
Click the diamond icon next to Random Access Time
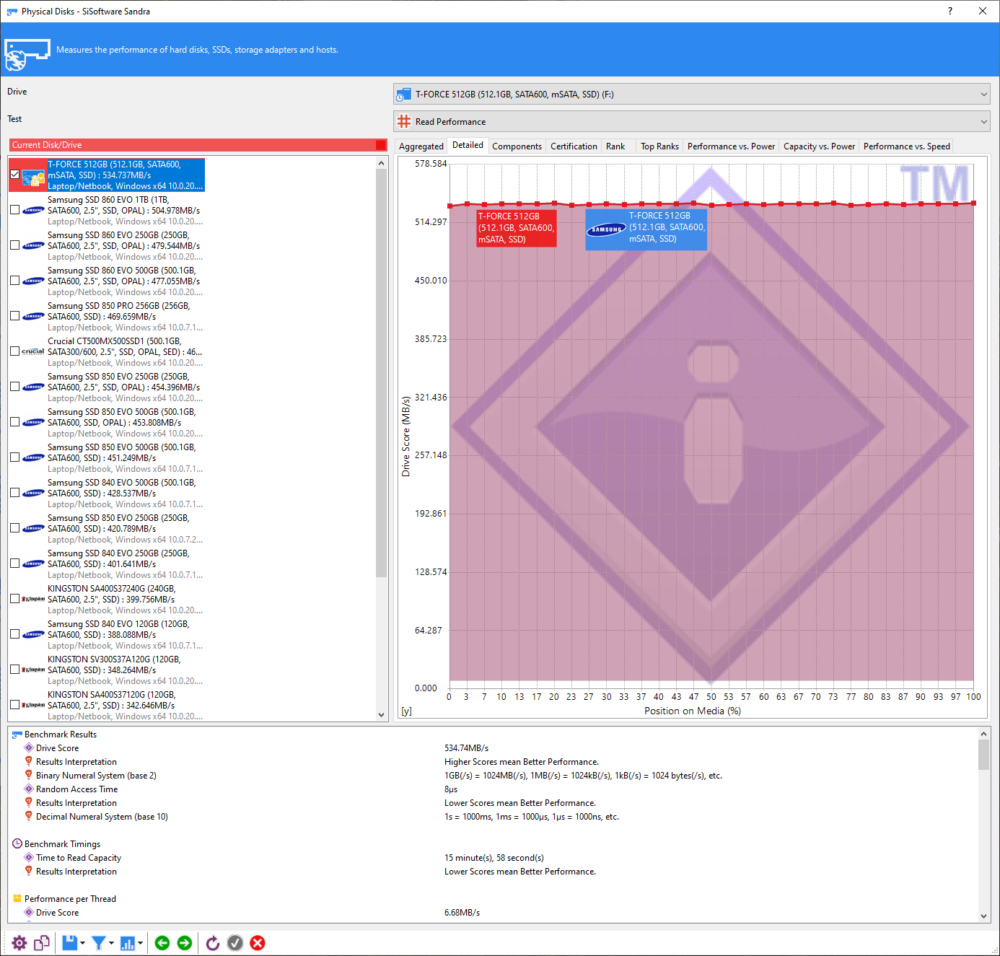[29, 789]
